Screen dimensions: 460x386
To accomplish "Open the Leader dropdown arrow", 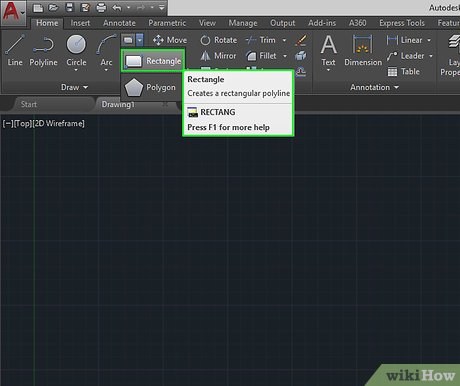I will [431, 56].
